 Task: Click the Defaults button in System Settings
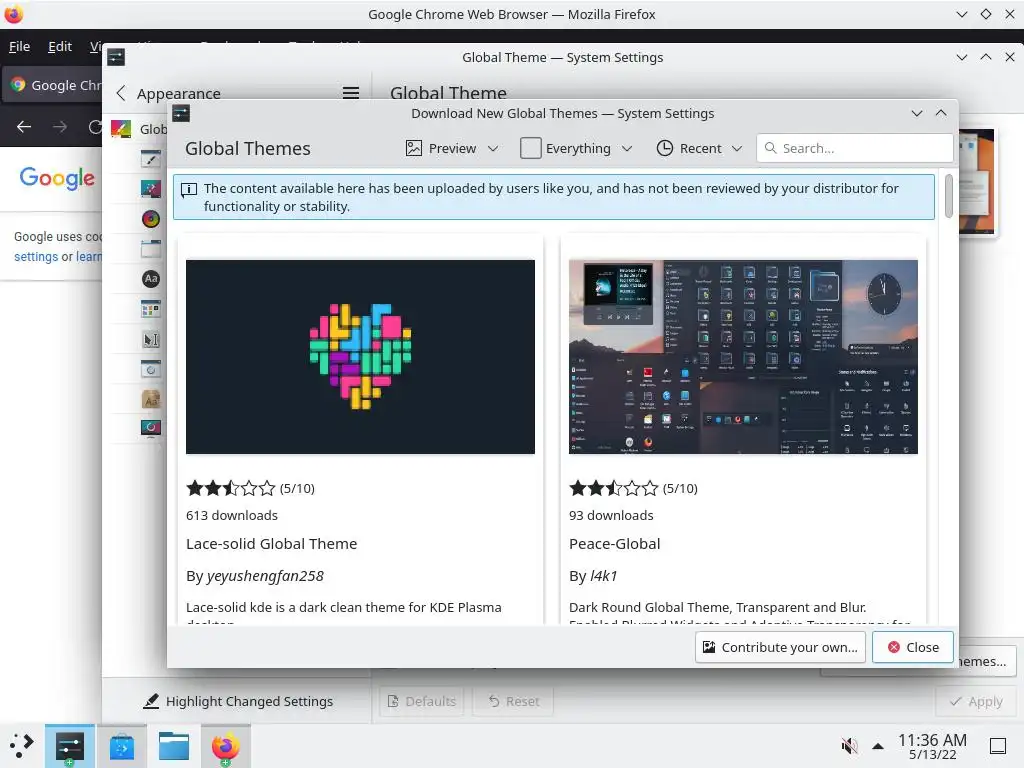422,701
